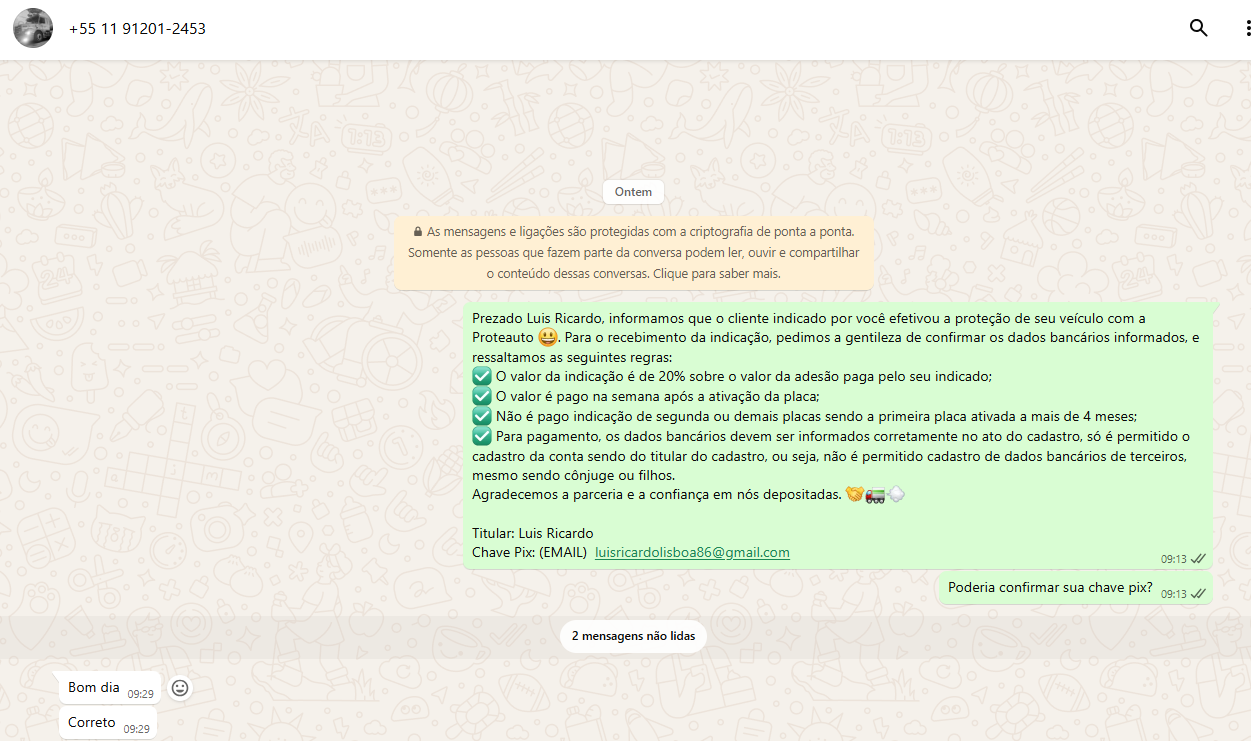Click the double-check receipt on the pix question
The image size is (1251, 741).
pyautogui.click(x=1198, y=594)
